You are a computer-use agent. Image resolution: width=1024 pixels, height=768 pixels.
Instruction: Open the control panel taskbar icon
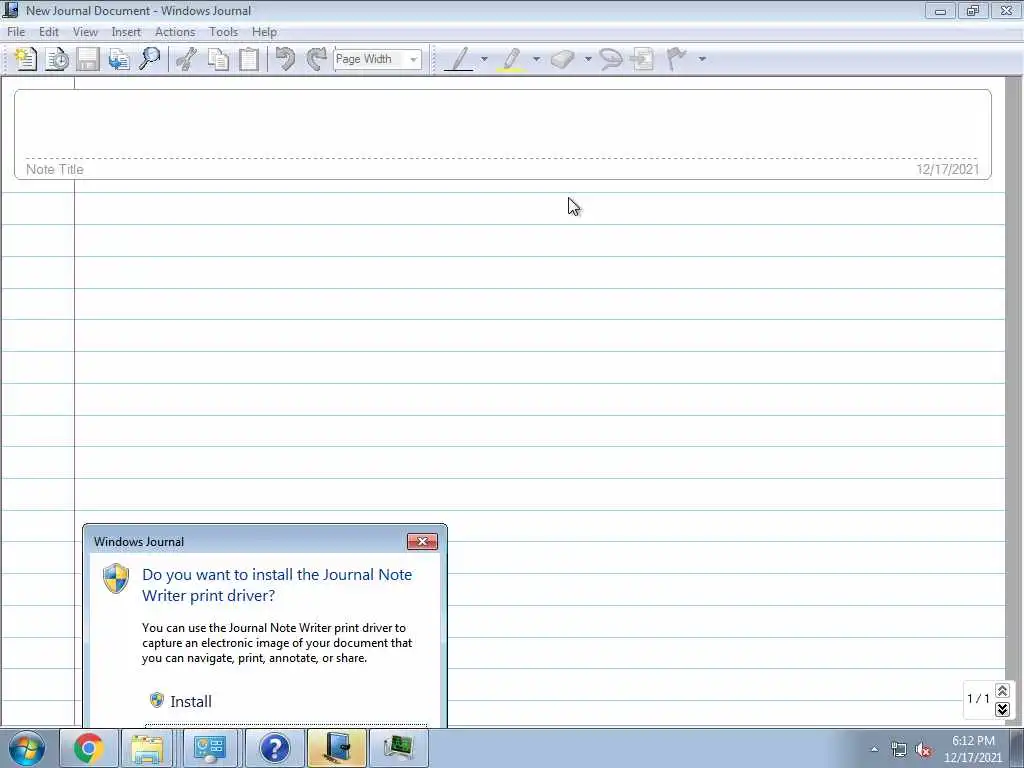(210, 748)
